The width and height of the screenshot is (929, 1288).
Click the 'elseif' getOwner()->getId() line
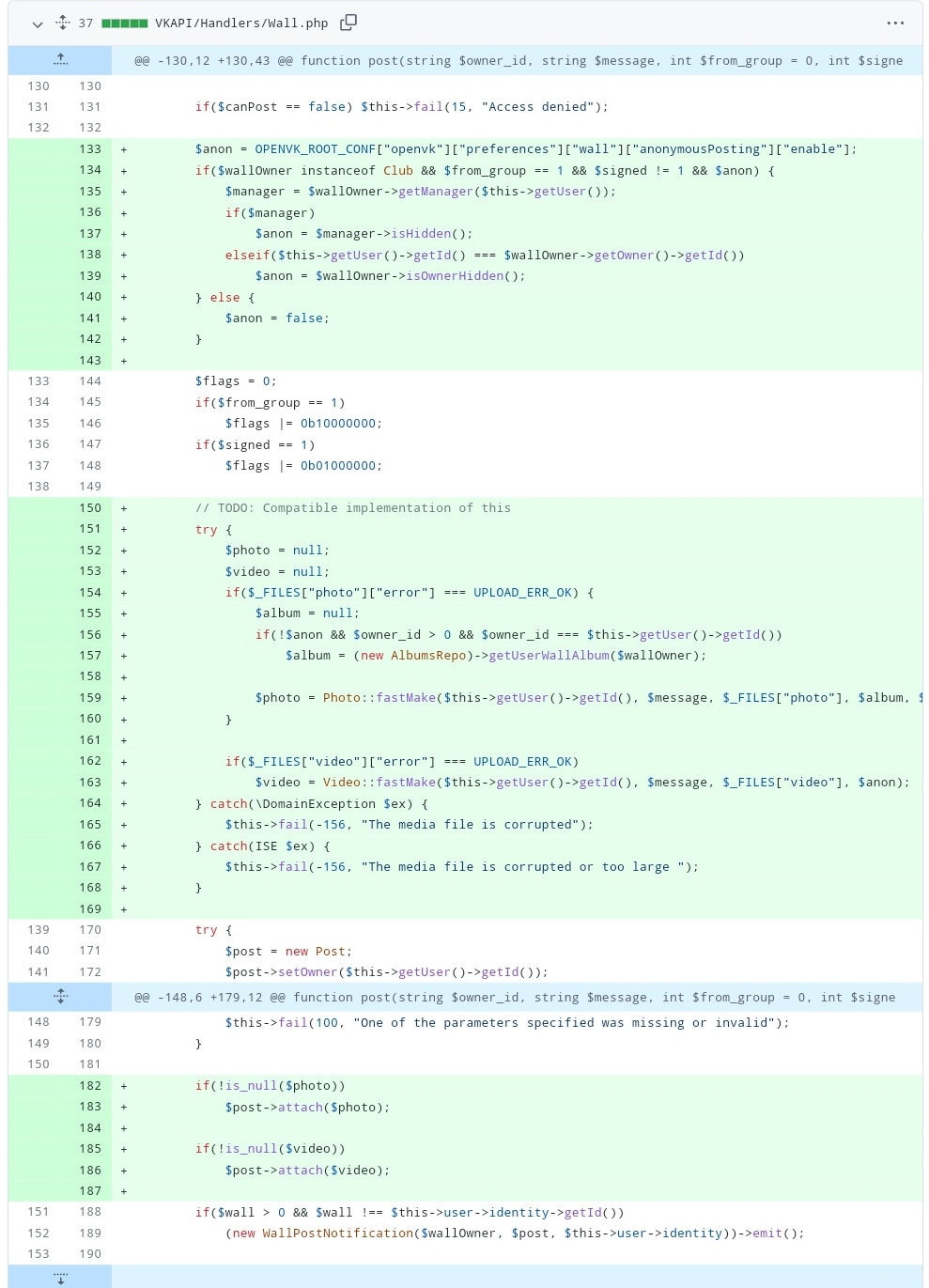[x=485, y=255]
